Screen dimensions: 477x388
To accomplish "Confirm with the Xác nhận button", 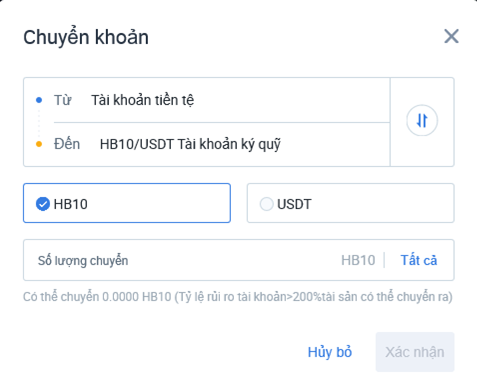I will pos(415,352).
